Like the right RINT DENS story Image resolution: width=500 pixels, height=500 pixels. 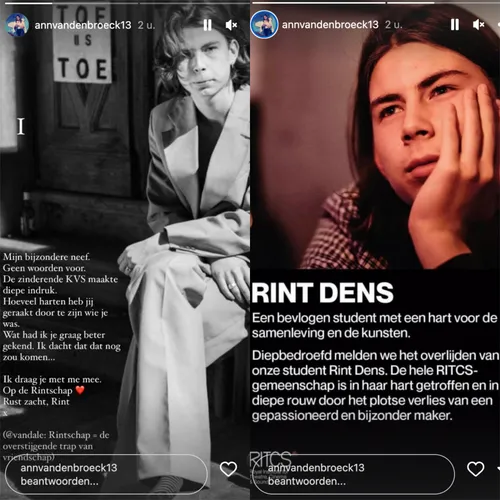tap(476, 469)
